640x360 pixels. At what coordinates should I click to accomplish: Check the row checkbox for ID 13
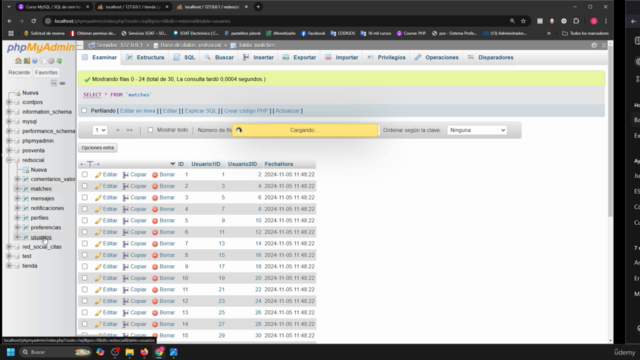(84, 313)
